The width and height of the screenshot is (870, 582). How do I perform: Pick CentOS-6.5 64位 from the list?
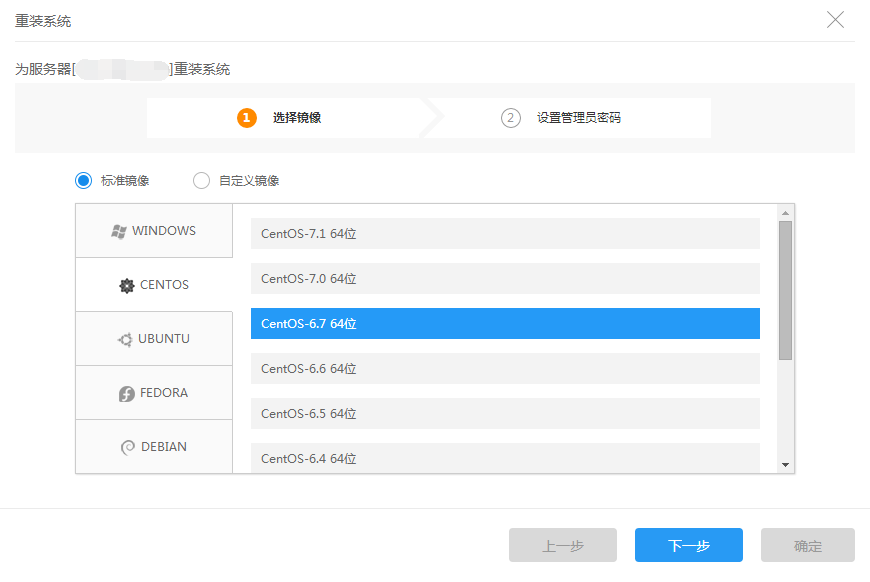click(x=505, y=413)
